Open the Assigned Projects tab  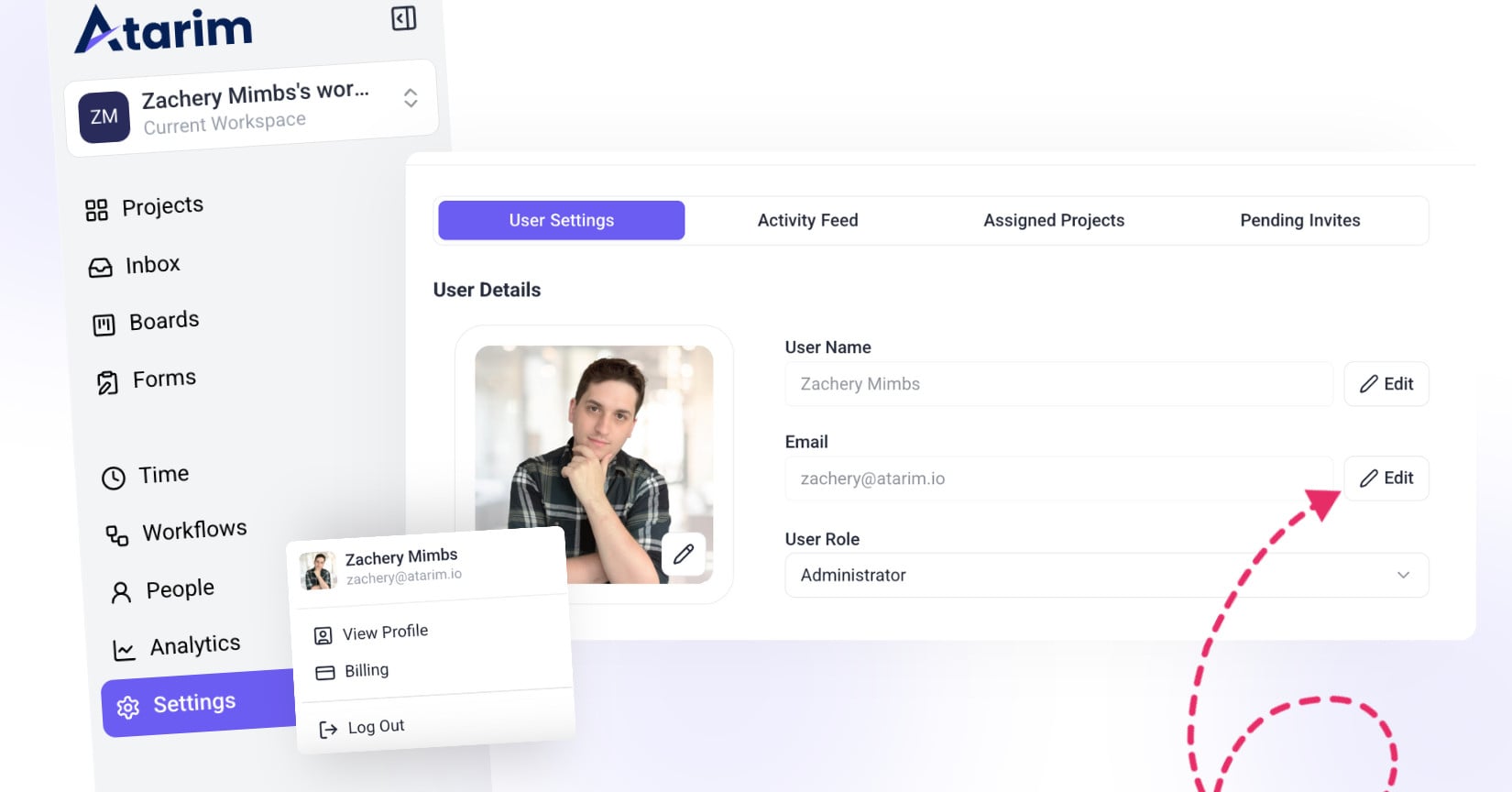coord(1054,220)
